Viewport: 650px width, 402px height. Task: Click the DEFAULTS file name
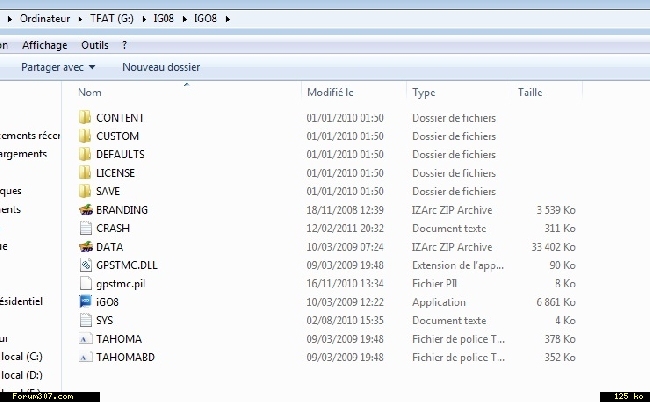tap(120, 154)
